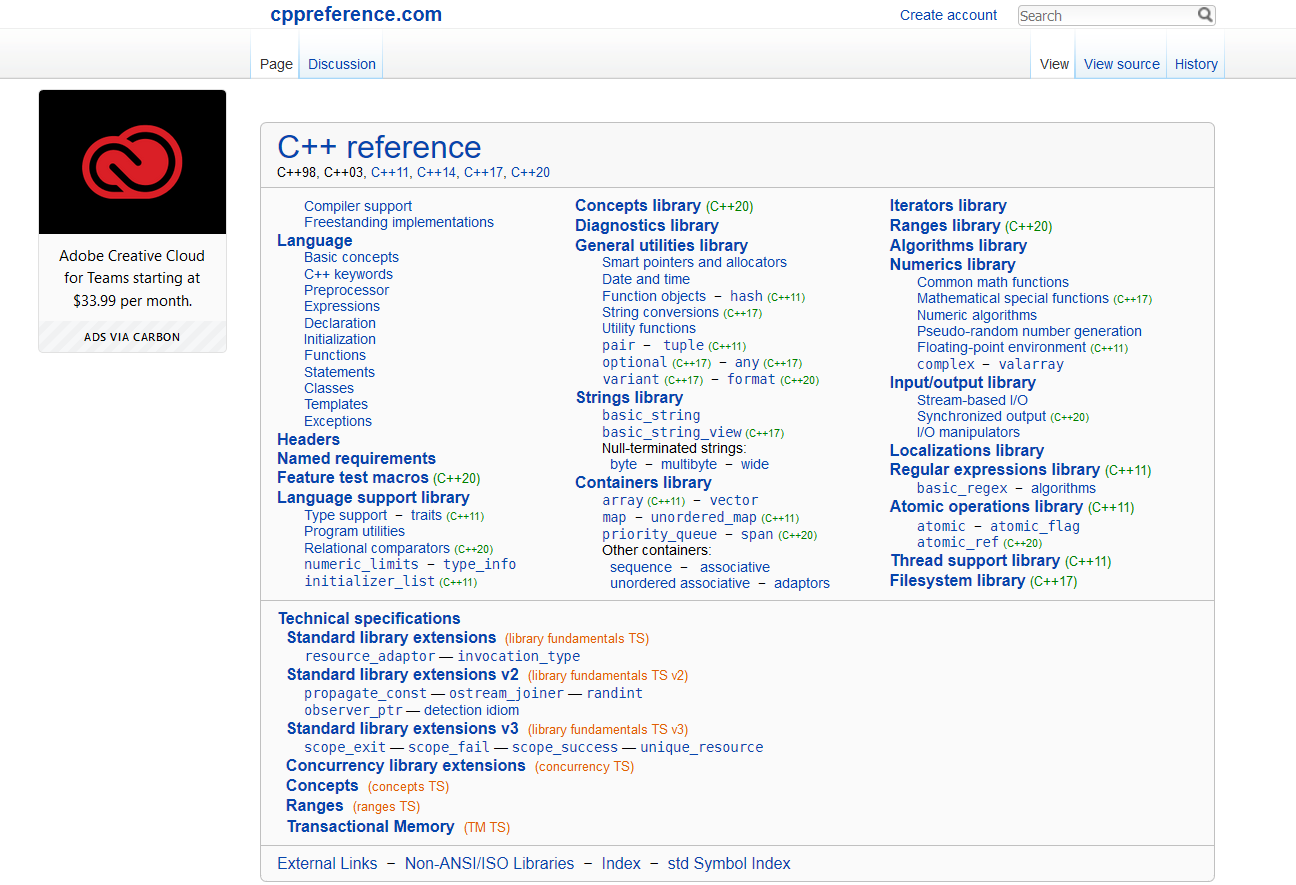This screenshot has height=885, width=1296.
Task: Open Language support library heading
Action: click(x=373, y=497)
